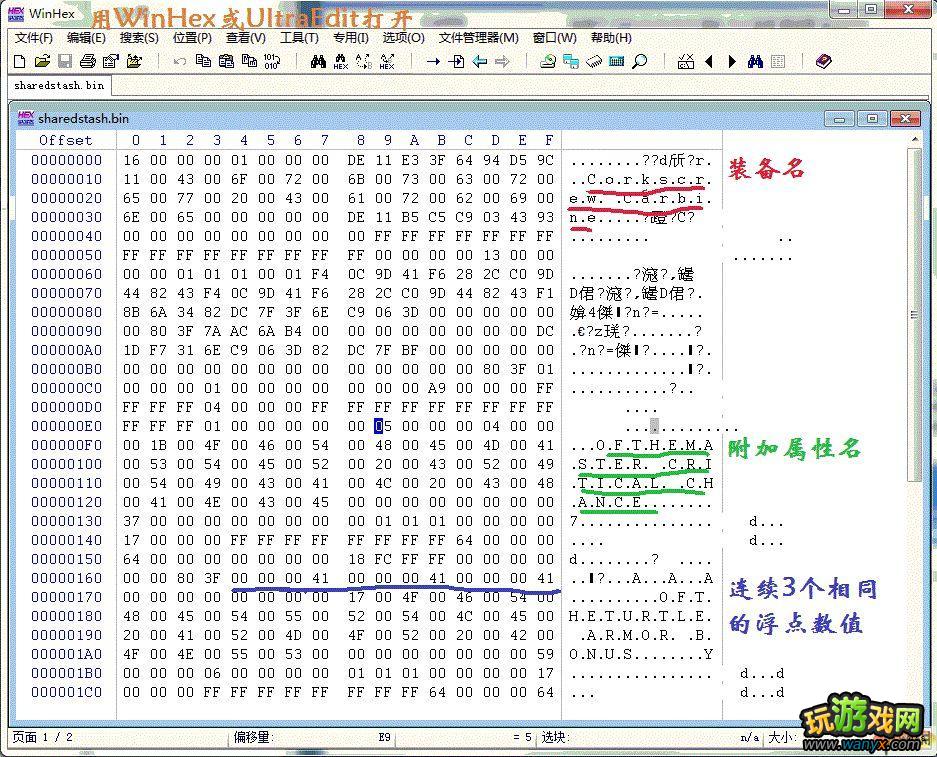The image size is (937, 757).
Task: Click the Offset column header
Action: click(65, 140)
